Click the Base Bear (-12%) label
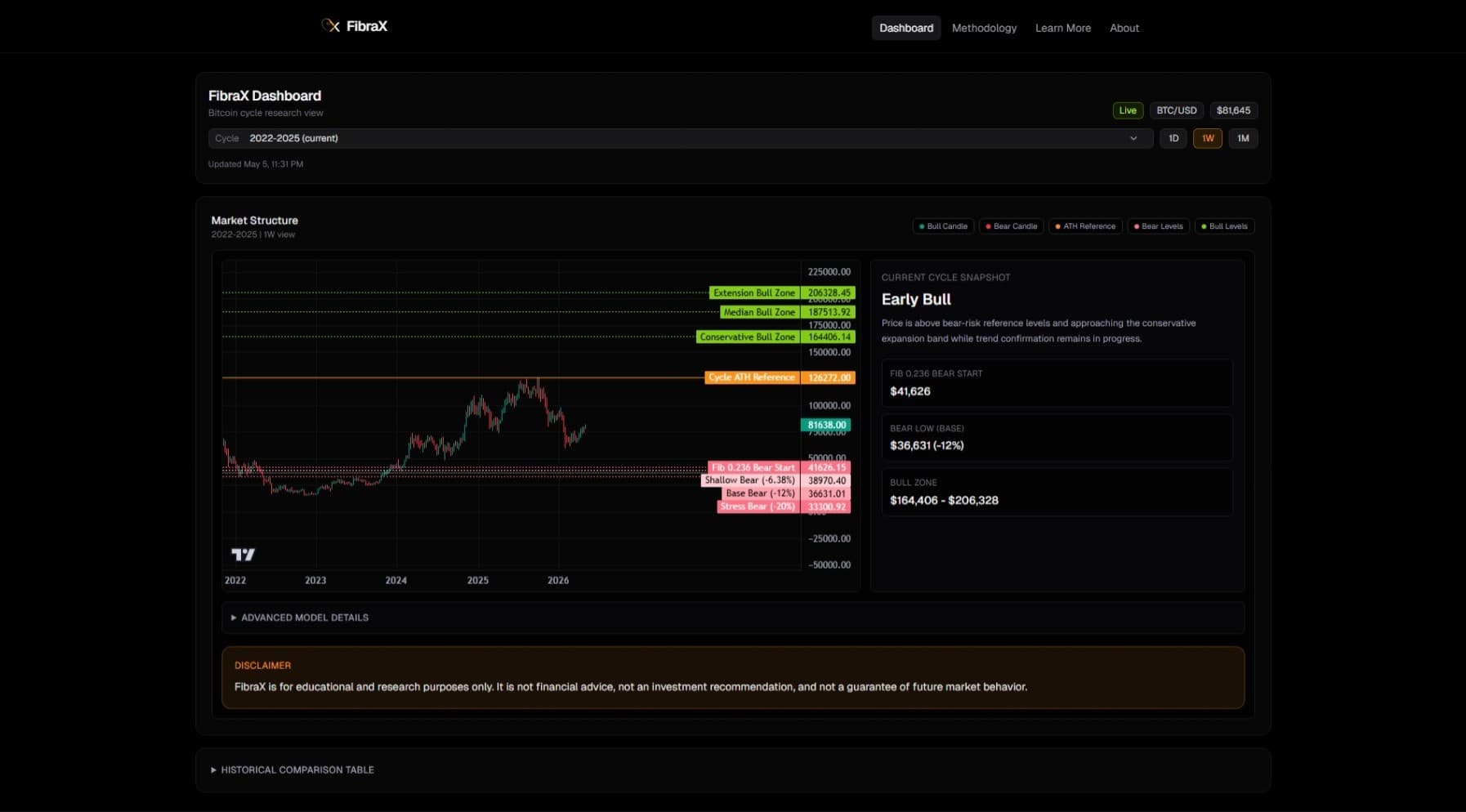The height and width of the screenshot is (812, 1466). click(x=760, y=493)
